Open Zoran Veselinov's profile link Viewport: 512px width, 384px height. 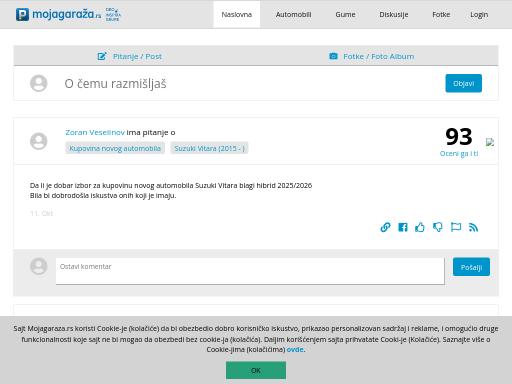tap(95, 132)
